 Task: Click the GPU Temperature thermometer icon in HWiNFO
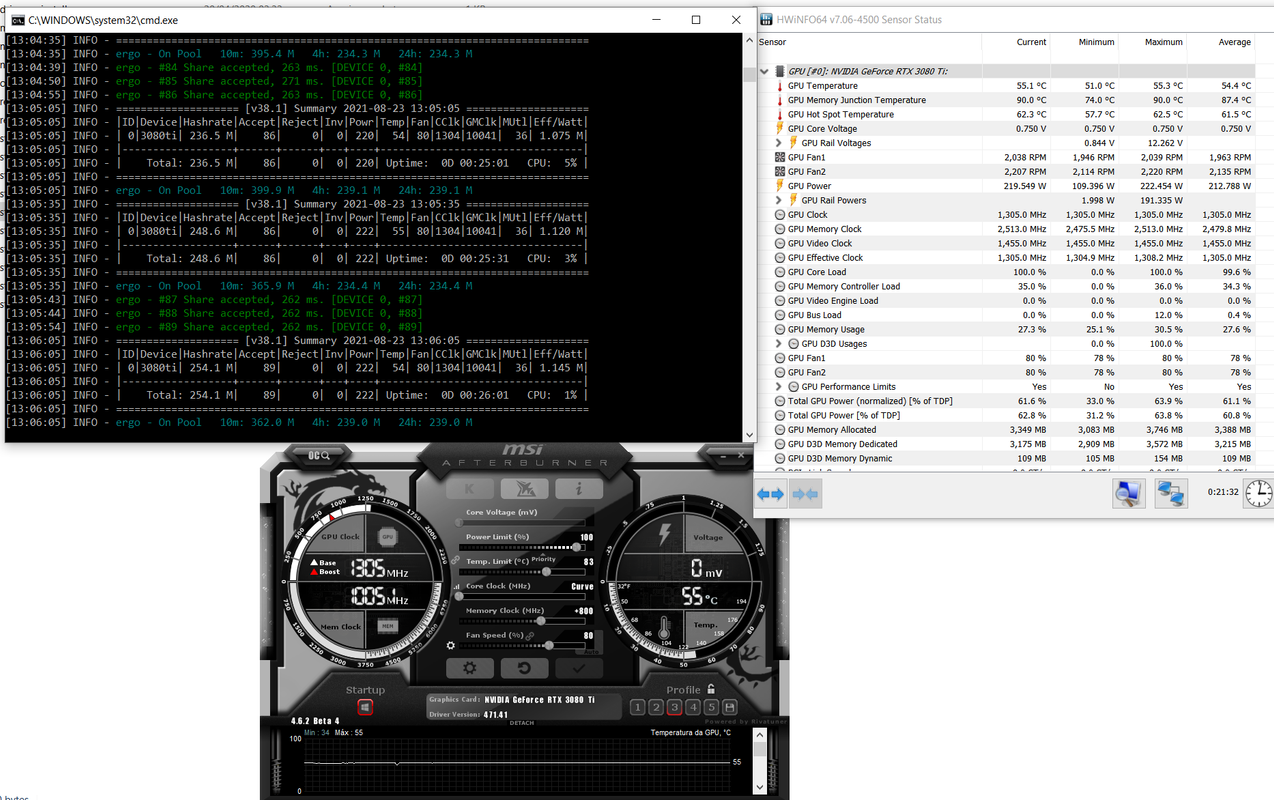click(780, 86)
